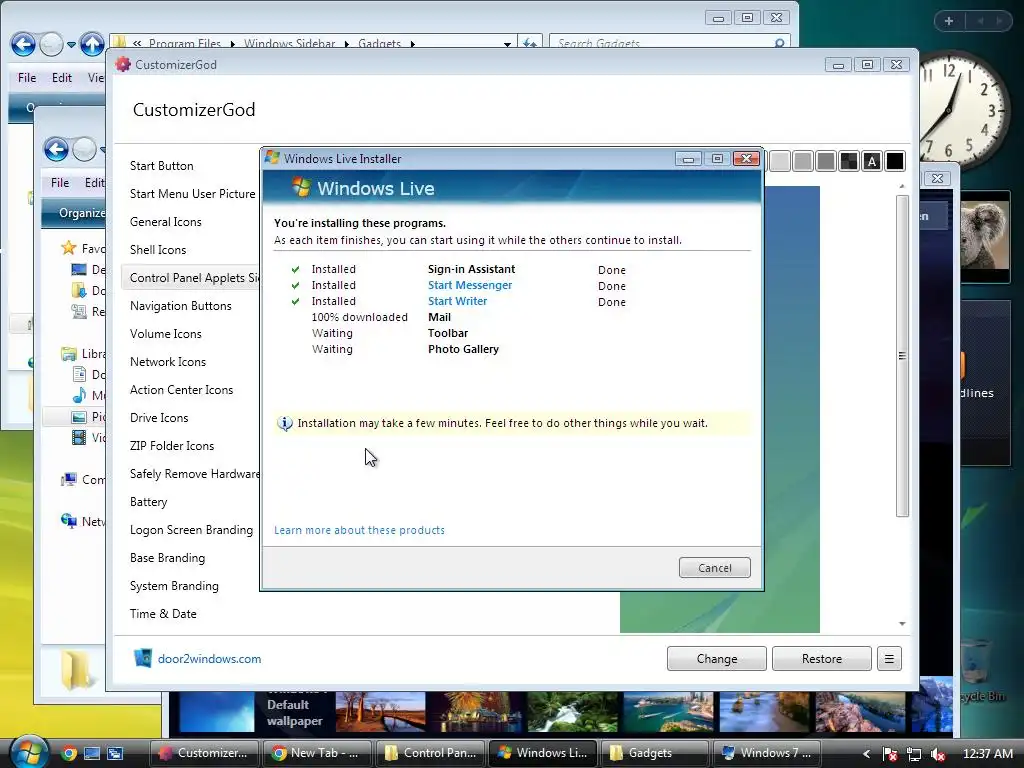Select Base Branding category
The image size is (1024, 768).
[167, 558]
